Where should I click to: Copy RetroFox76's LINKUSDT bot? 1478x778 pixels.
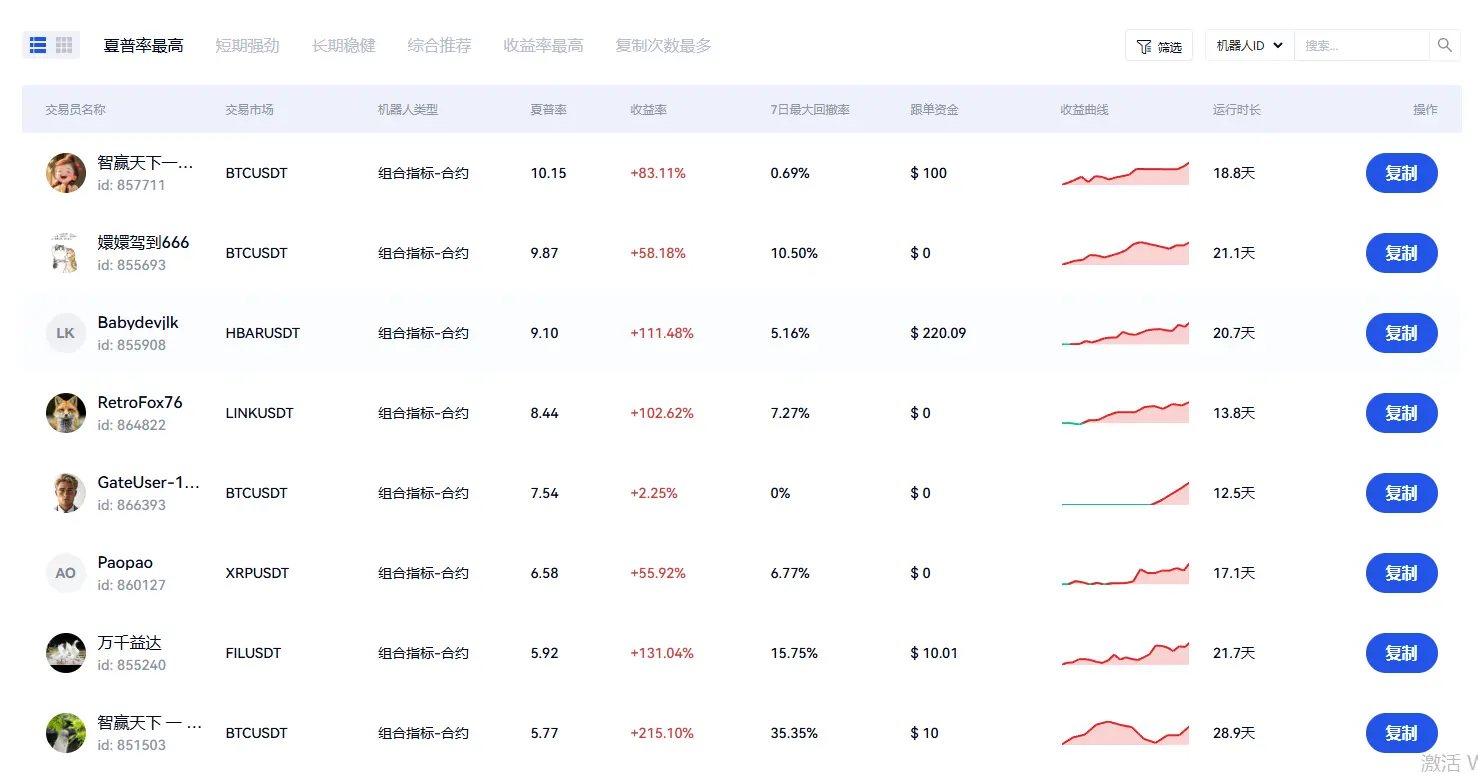[x=1402, y=413]
